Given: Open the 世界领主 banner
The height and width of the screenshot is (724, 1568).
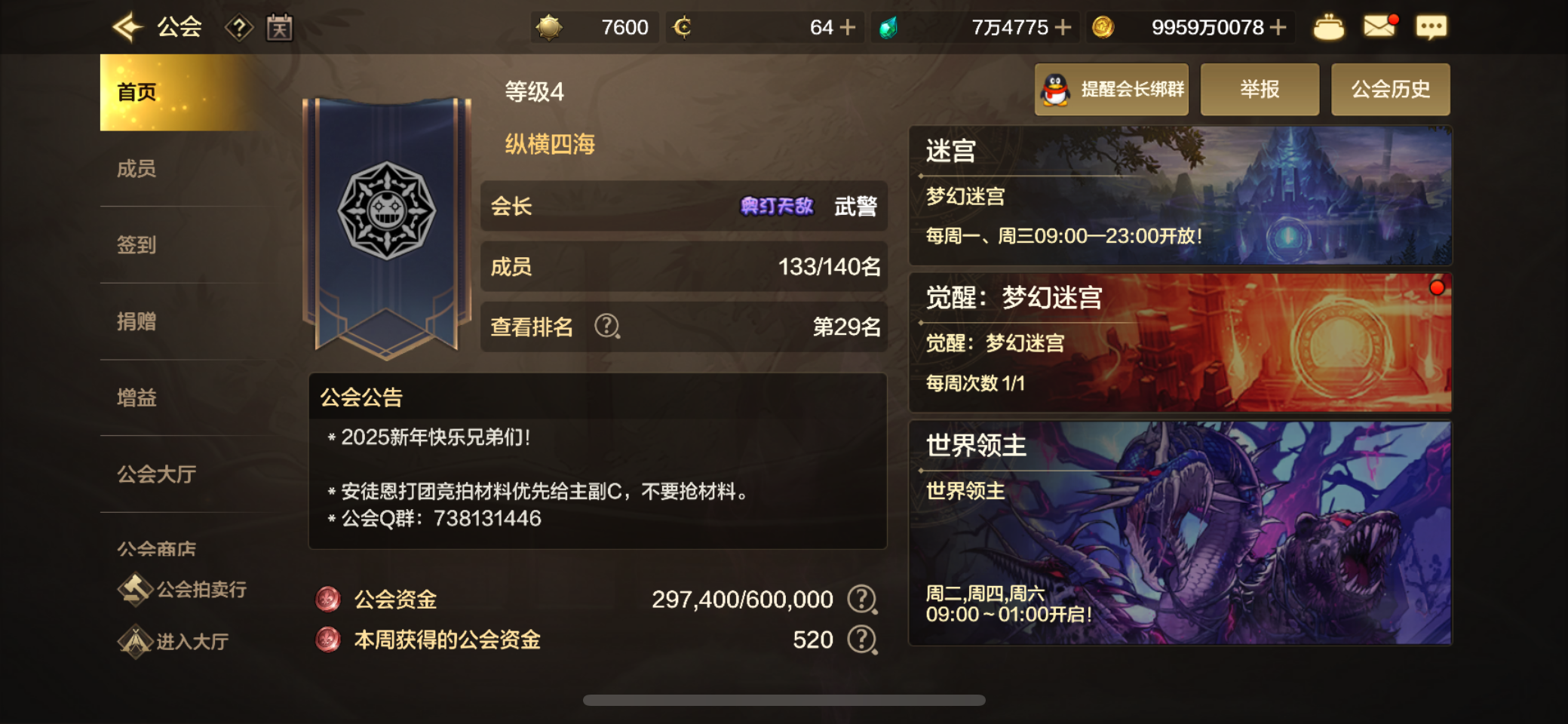Looking at the screenshot, I should (1180, 533).
